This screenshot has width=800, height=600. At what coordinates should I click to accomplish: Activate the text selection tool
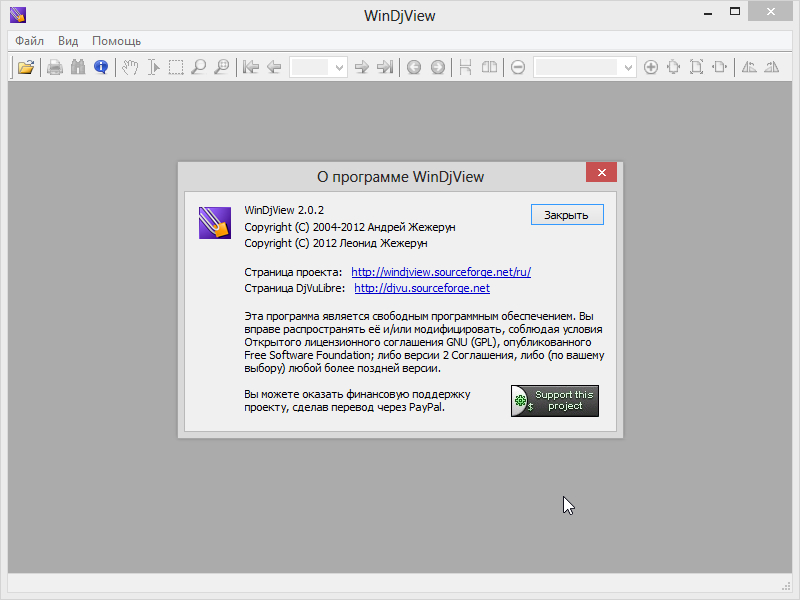point(153,67)
